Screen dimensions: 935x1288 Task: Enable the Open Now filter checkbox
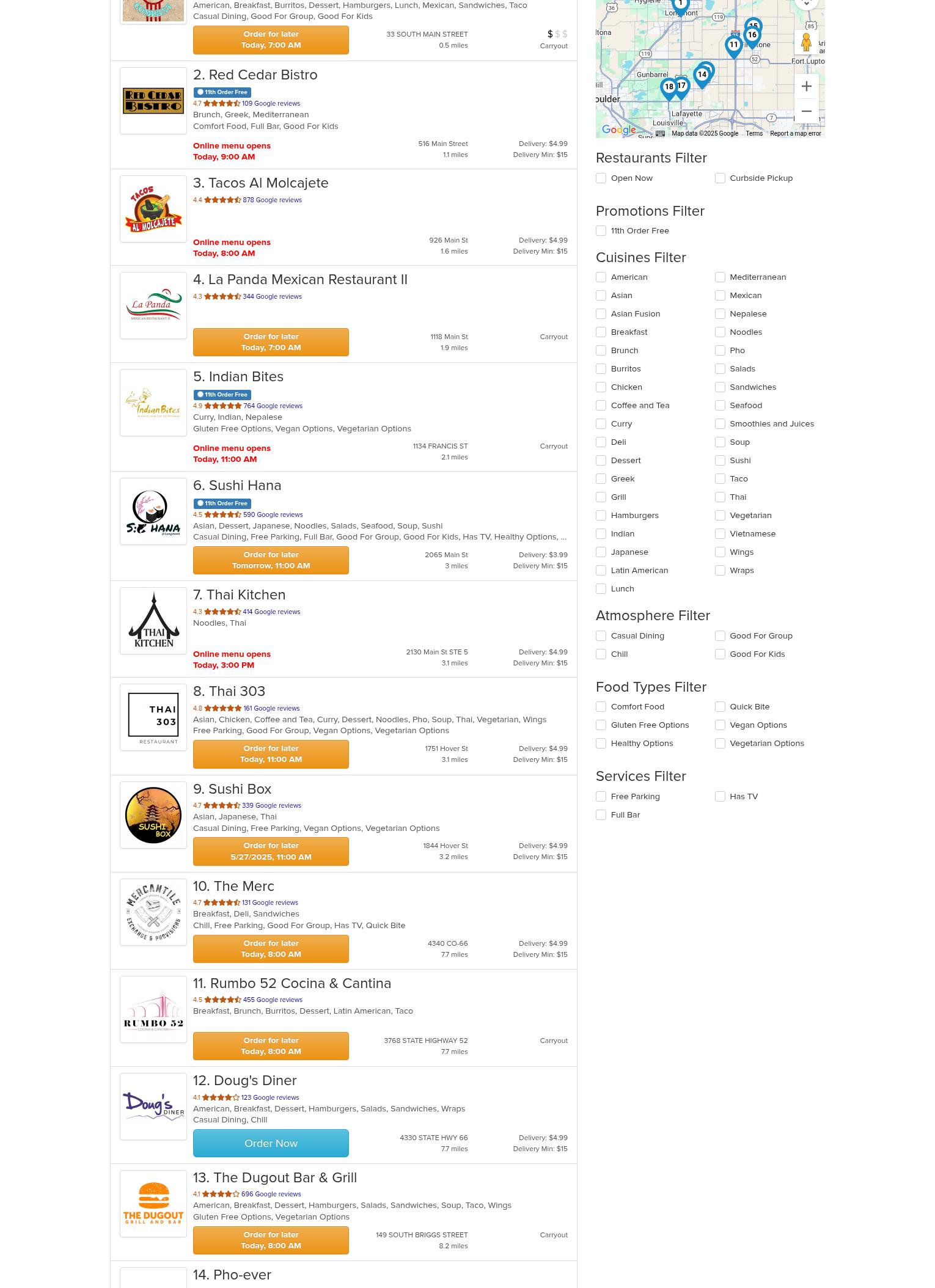(601, 178)
